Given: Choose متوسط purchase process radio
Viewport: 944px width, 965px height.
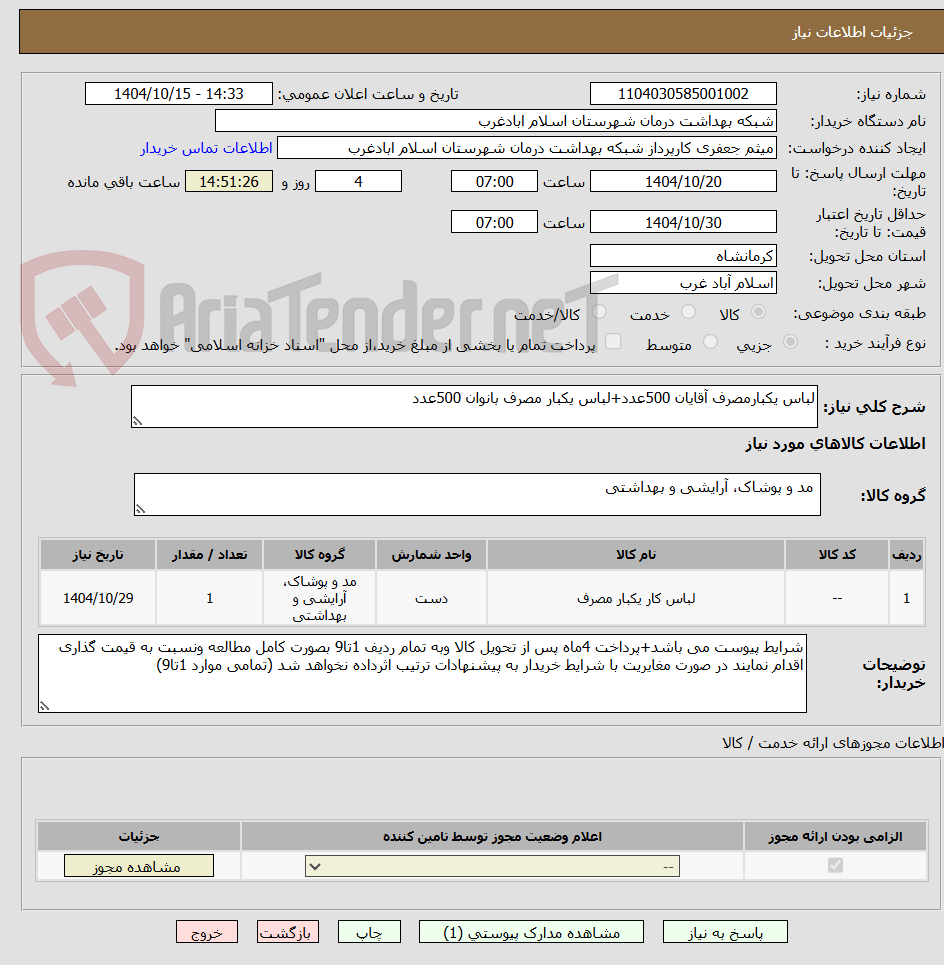Looking at the screenshot, I should click(x=710, y=342).
